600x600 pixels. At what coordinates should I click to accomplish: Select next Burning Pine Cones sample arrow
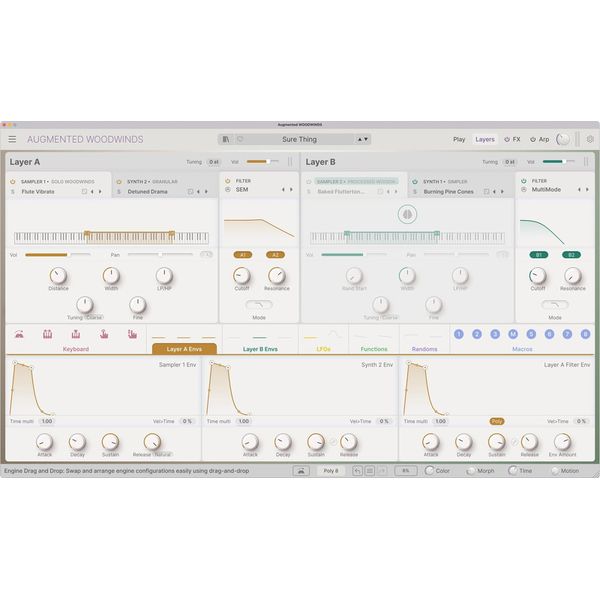[x=502, y=191]
